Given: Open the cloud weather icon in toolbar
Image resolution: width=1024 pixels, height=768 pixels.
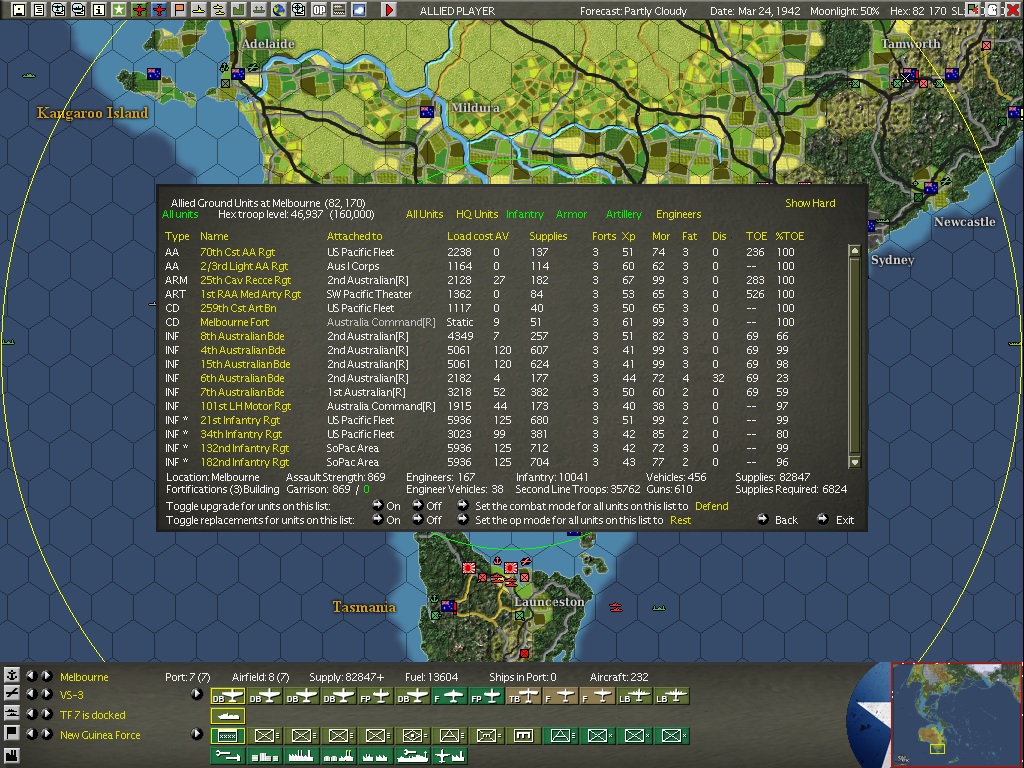Looking at the screenshot, I should pos(359,10).
